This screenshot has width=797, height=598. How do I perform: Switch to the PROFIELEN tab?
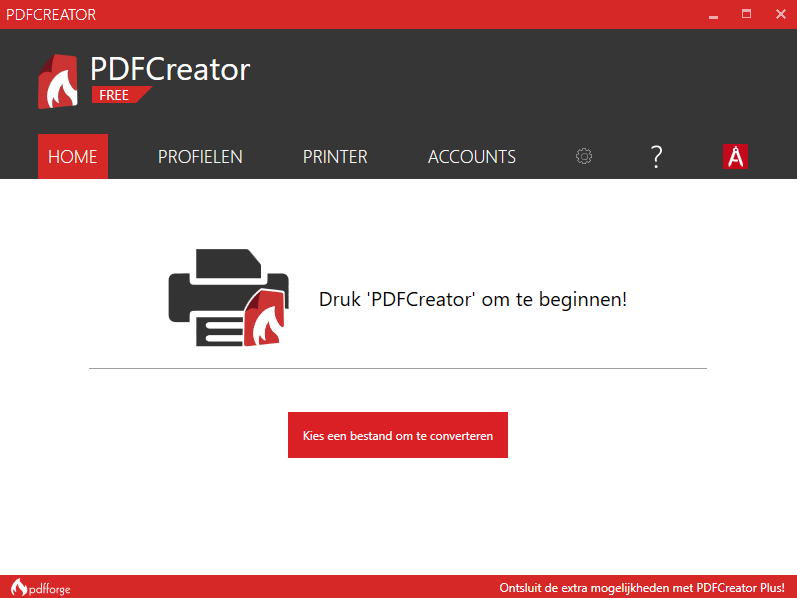200,157
